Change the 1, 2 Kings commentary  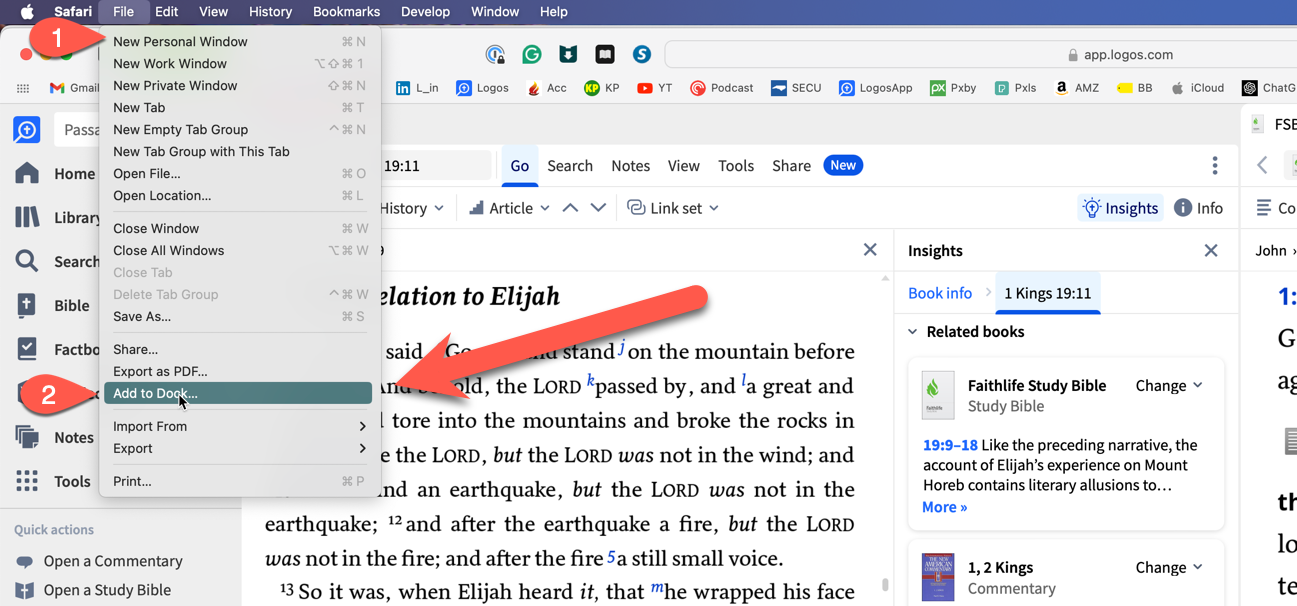tap(1169, 568)
